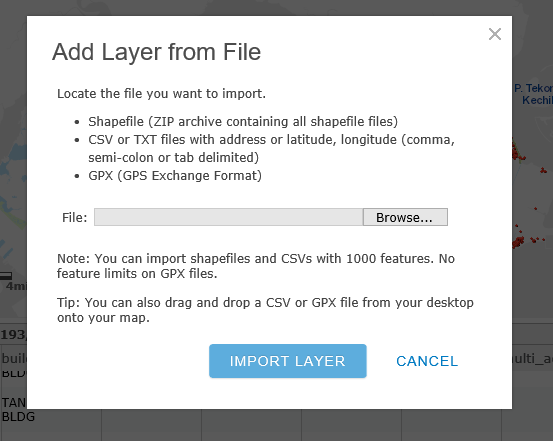Click the P. Tekong Kechil map label

pyautogui.click(x=533, y=94)
